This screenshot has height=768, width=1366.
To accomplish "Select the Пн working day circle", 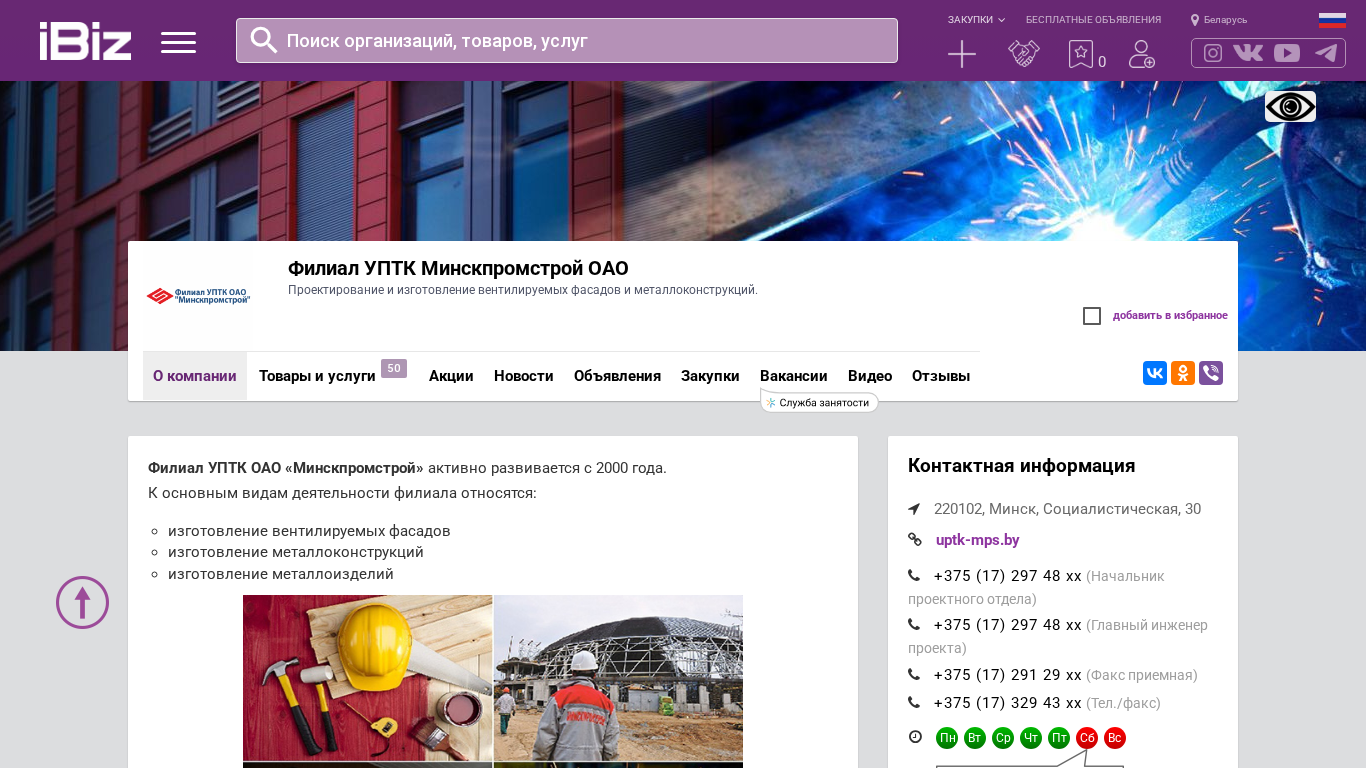I will click(947, 738).
